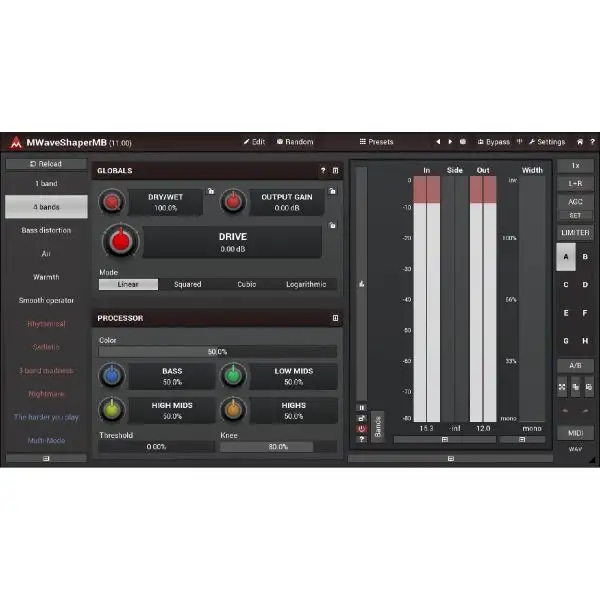Click the lock icon beside Output Gain
Viewport: 600px width, 600px height.
pyautogui.click(x=331, y=191)
